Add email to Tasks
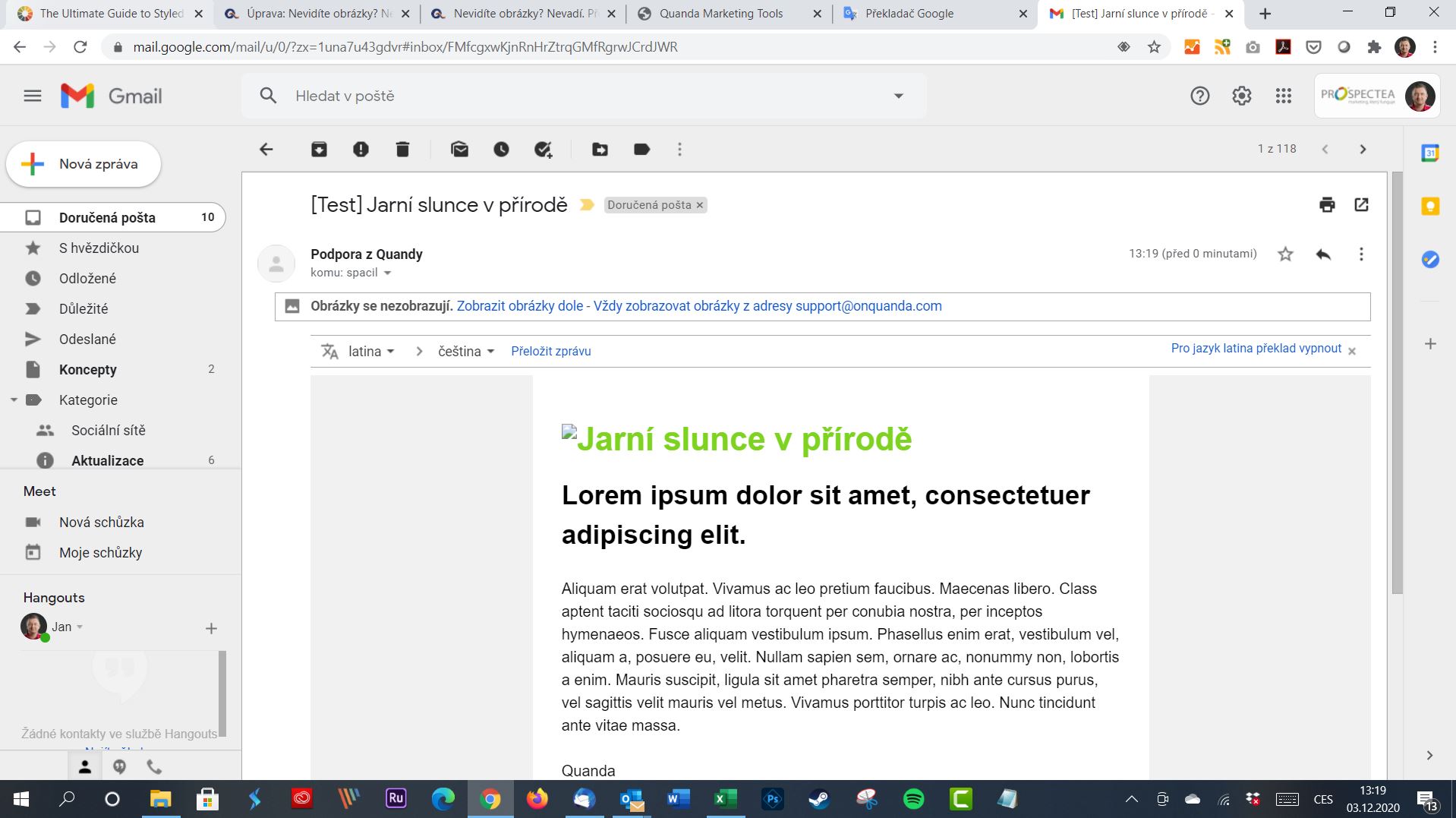Viewport: 1456px width, 818px height. coord(543,150)
